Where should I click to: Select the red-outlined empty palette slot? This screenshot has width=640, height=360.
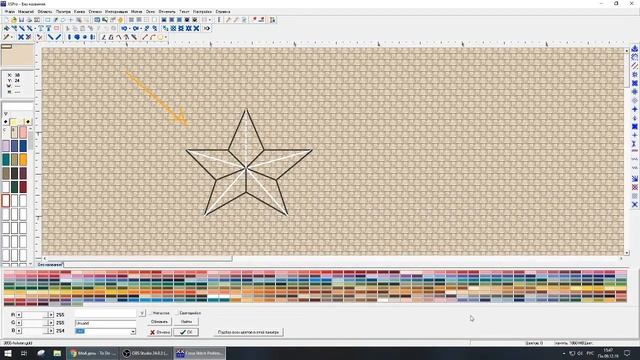(6, 200)
